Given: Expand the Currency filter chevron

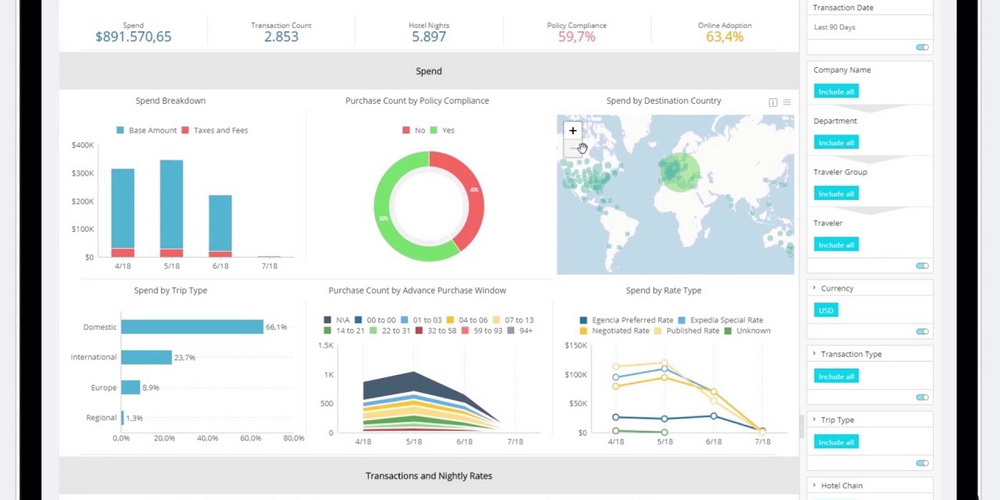Looking at the screenshot, I should click(x=814, y=288).
